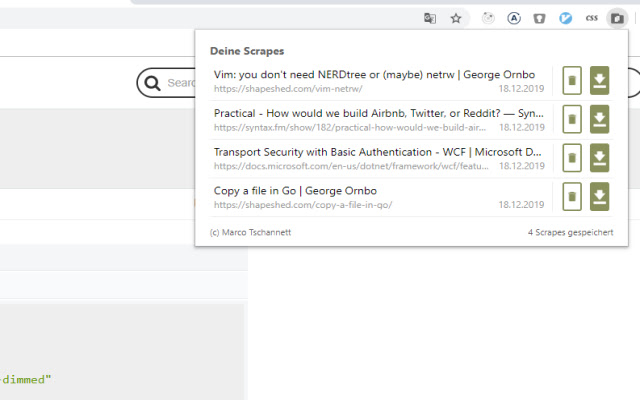640x400 pixels.
Task: Click the syntax.fm/show/182 URL
Action: [x=350, y=127]
